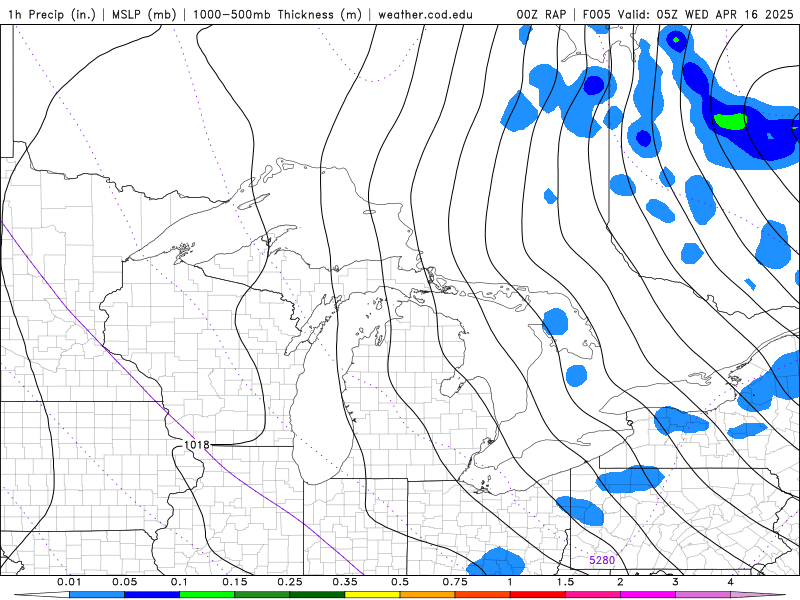Click the purple 5280 thickness label

[x=602, y=560]
